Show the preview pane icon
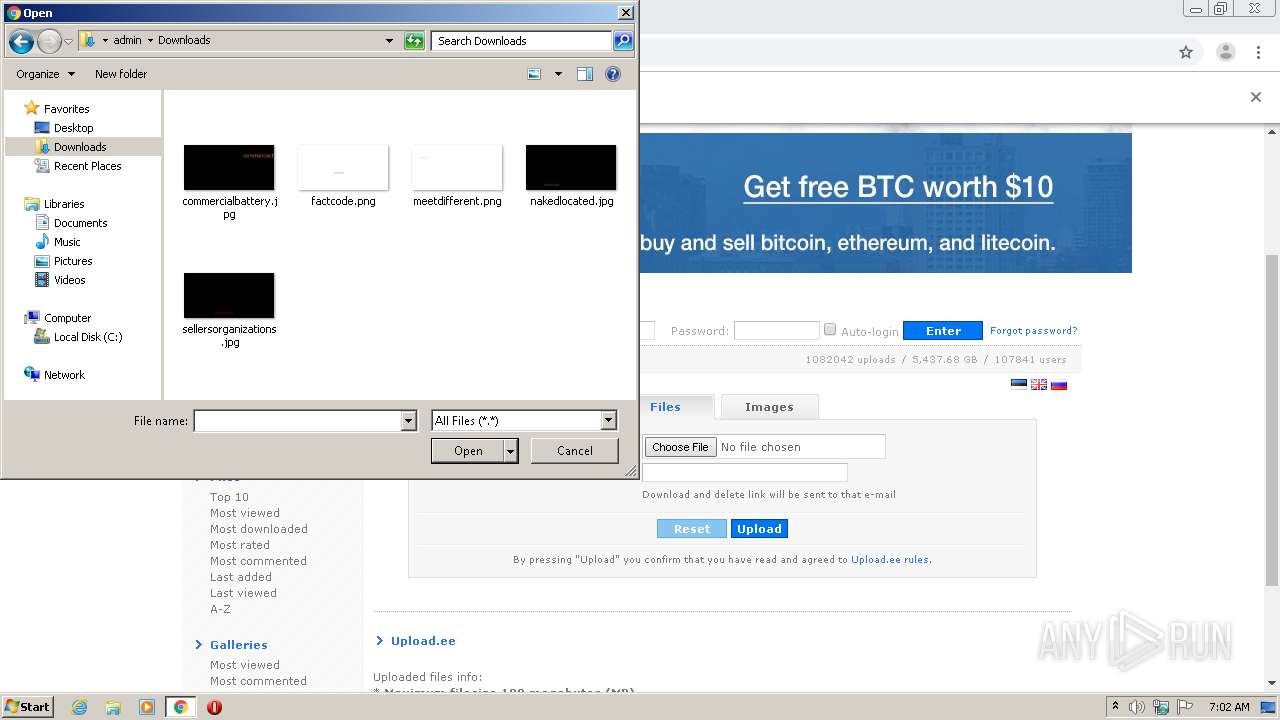1280x720 pixels. (585, 74)
